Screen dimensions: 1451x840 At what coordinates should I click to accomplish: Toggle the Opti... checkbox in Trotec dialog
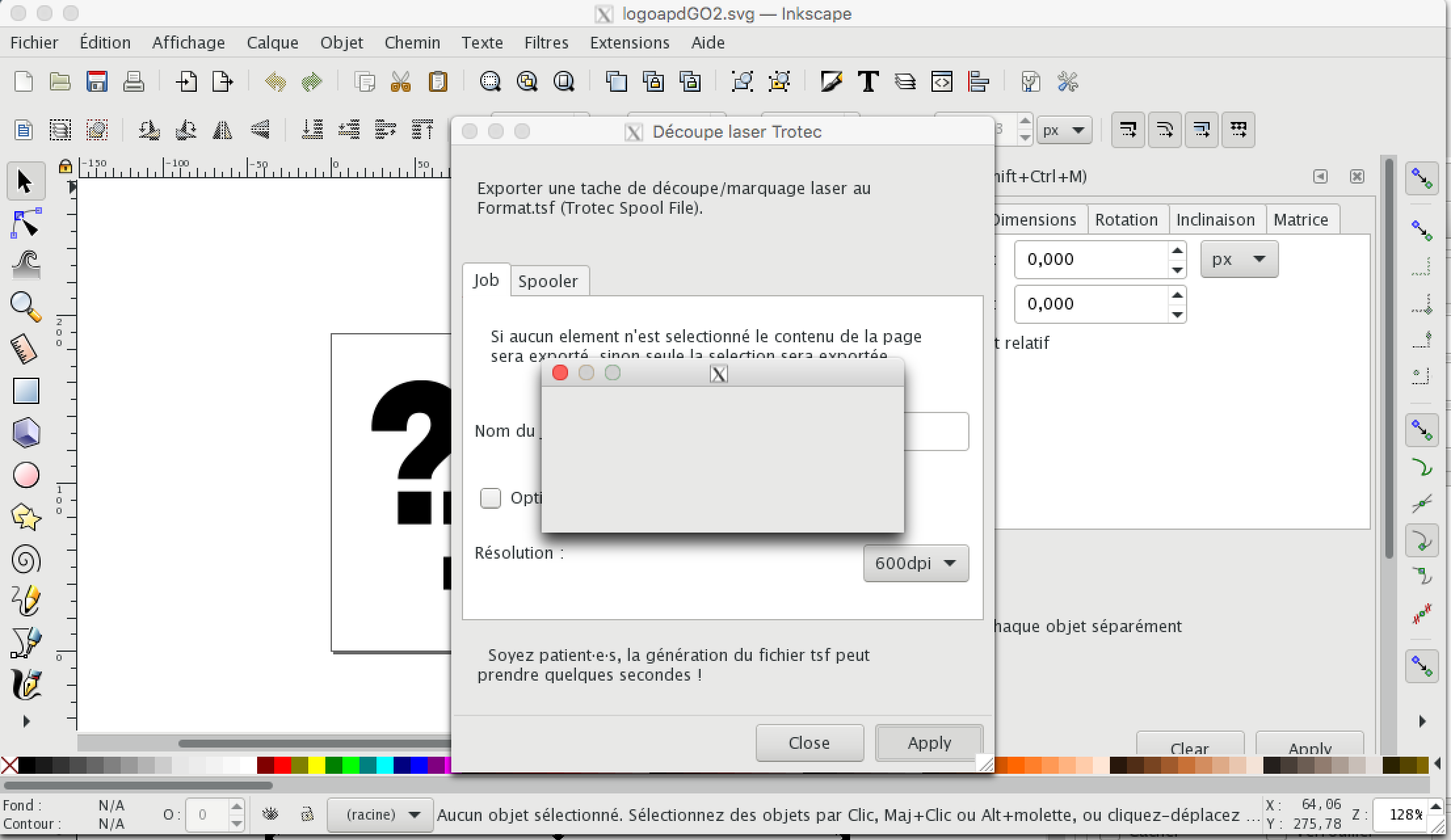point(491,498)
